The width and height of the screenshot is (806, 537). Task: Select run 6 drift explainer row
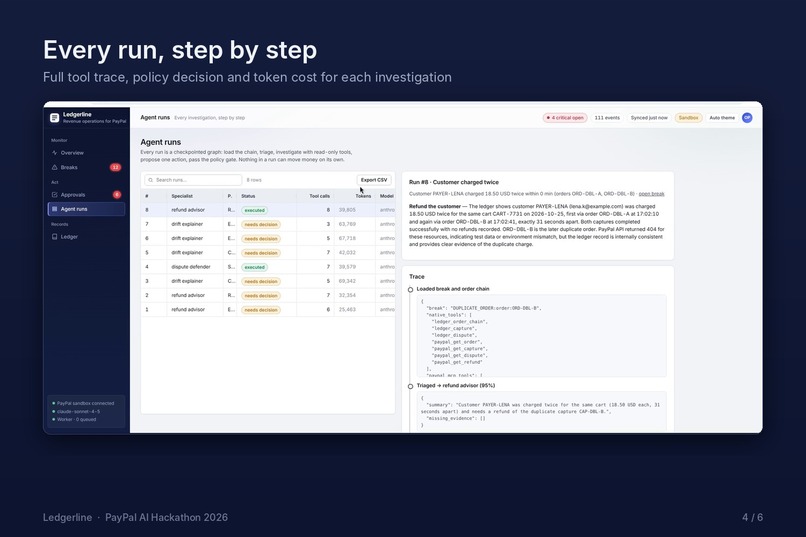268,238
